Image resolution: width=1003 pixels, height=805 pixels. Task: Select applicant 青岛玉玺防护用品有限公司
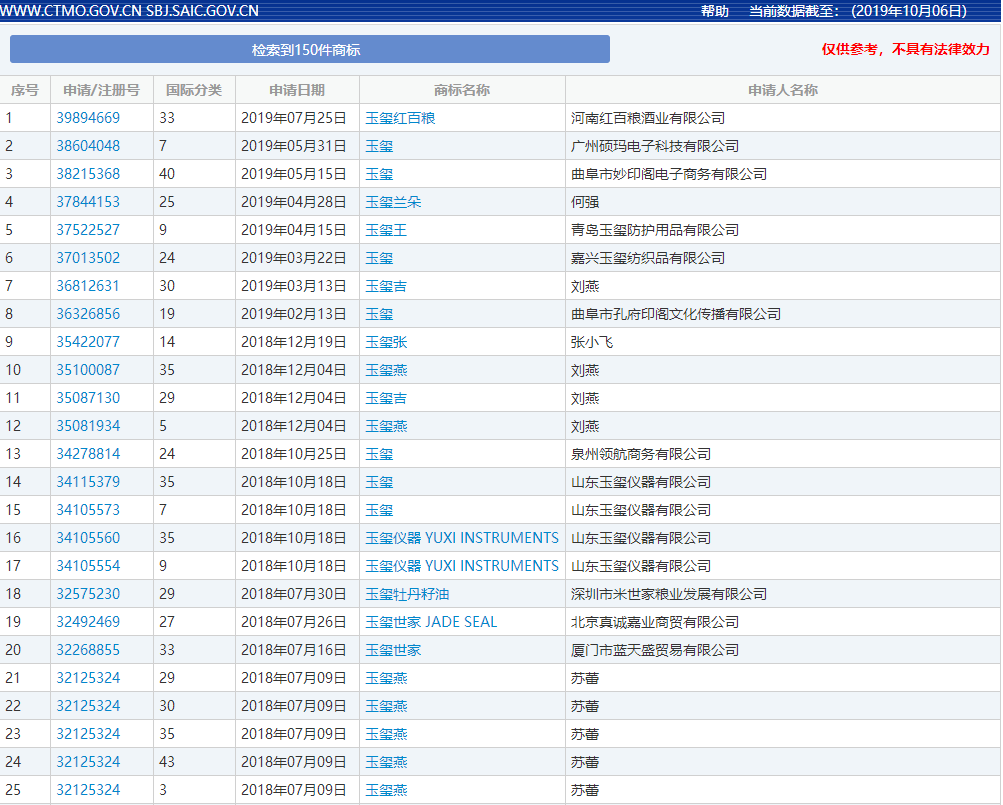pos(655,230)
